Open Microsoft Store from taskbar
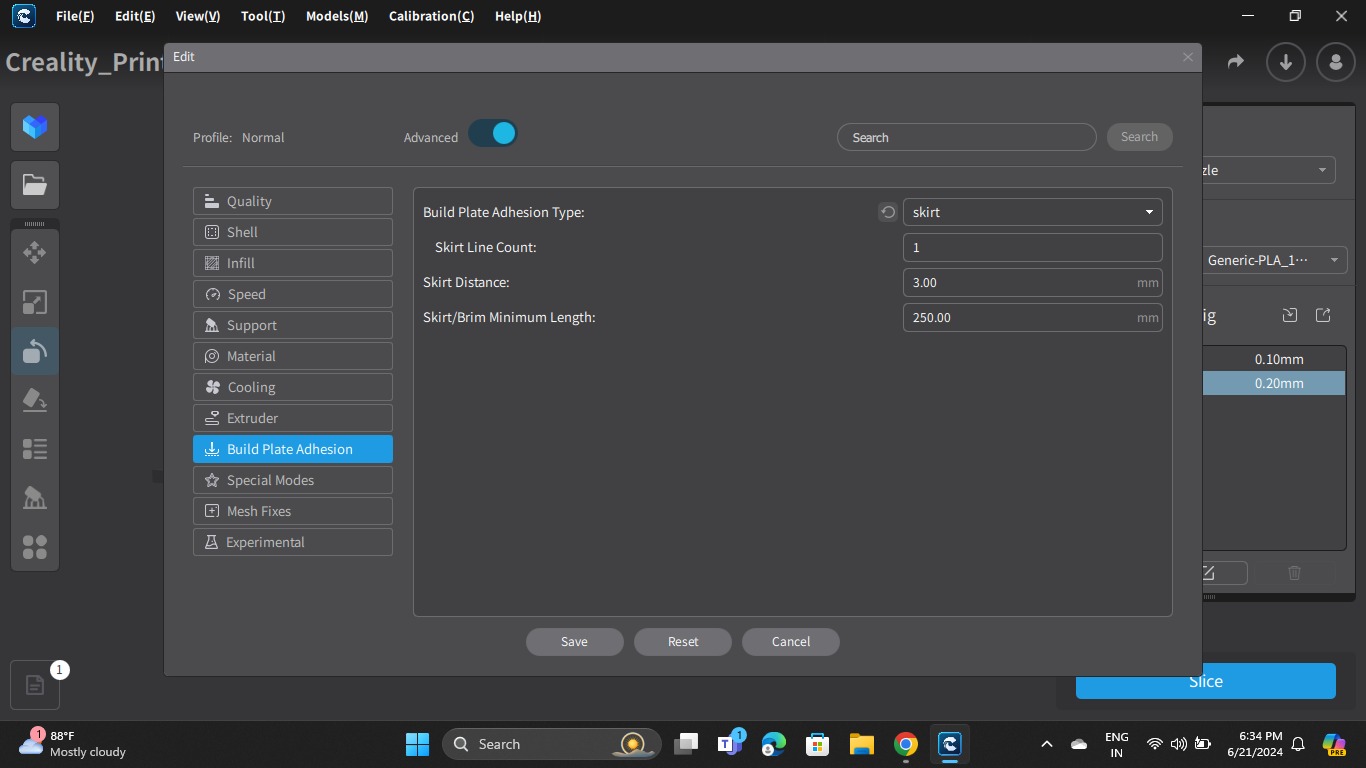This screenshot has height=768, width=1366. pyautogui.click(x=818, y=744)
